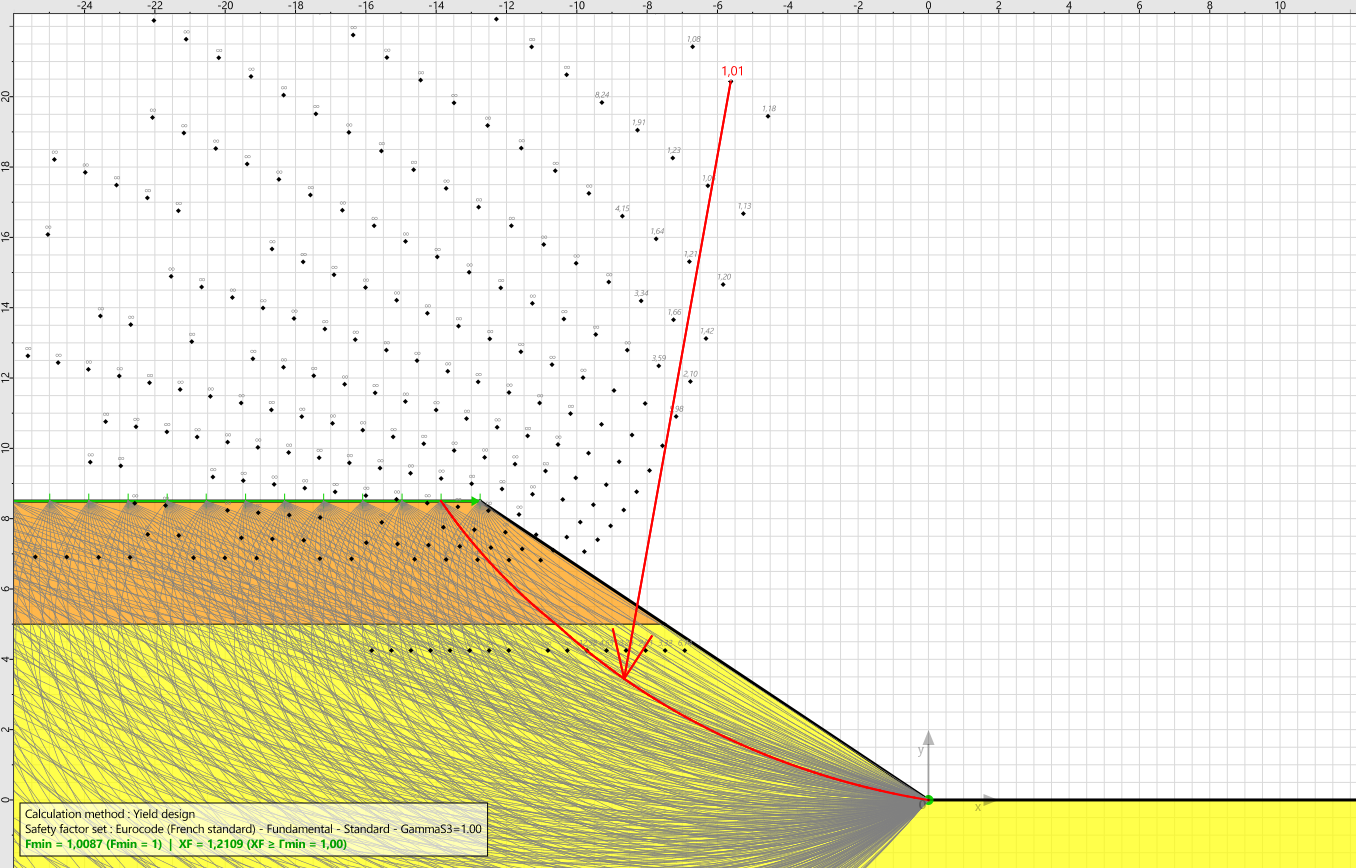Click the 10 tick on the horizontal ruler
Screen dimensions: 1356x868
coord(1280,6)
